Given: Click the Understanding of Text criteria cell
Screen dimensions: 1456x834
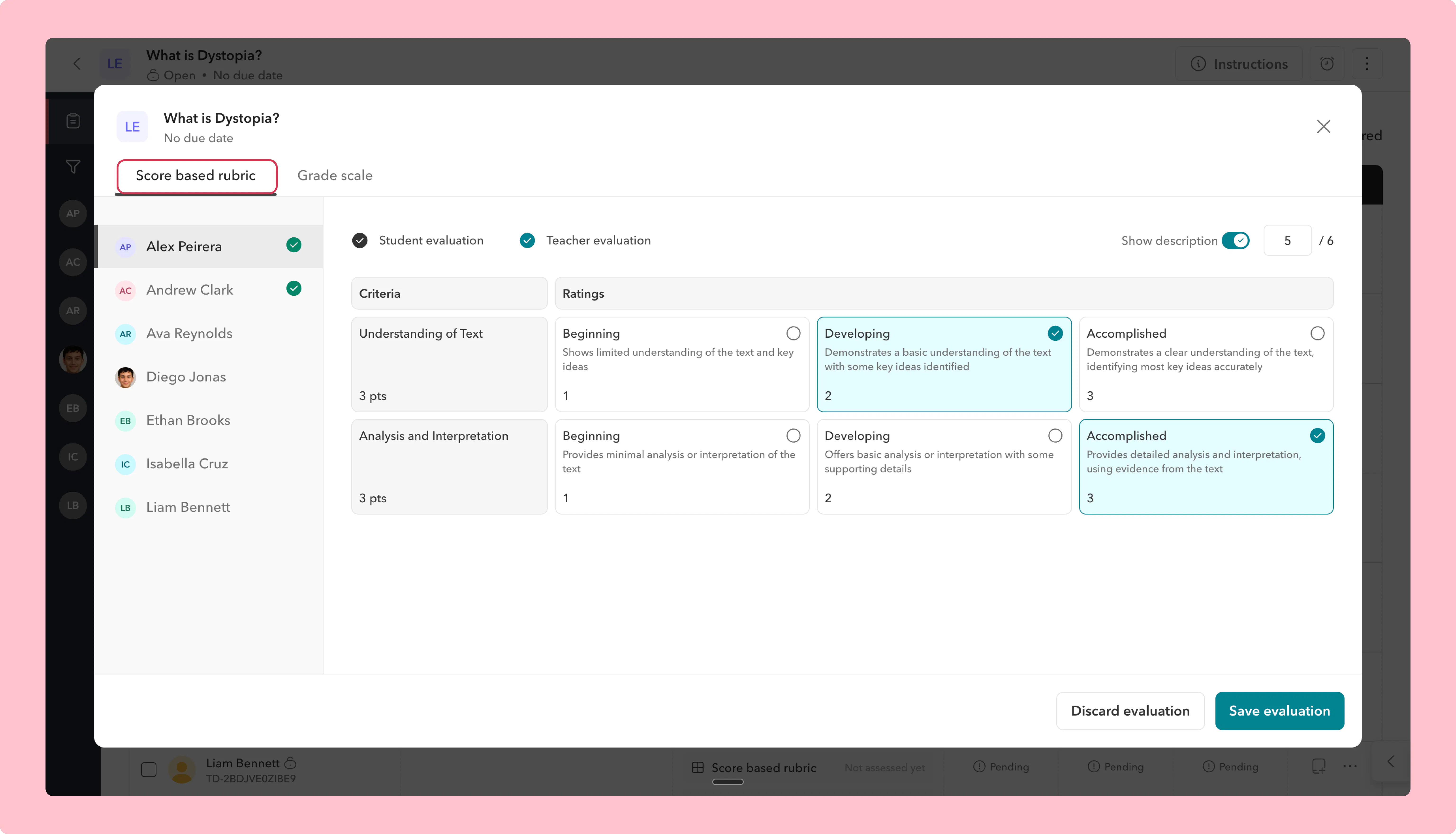Looking at the screenshot, I should [449, 364].
